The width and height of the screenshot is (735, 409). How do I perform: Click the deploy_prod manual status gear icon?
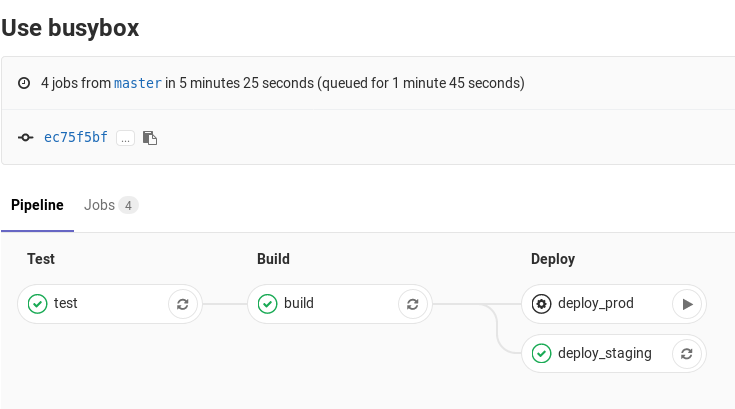(x=542, y=304)
